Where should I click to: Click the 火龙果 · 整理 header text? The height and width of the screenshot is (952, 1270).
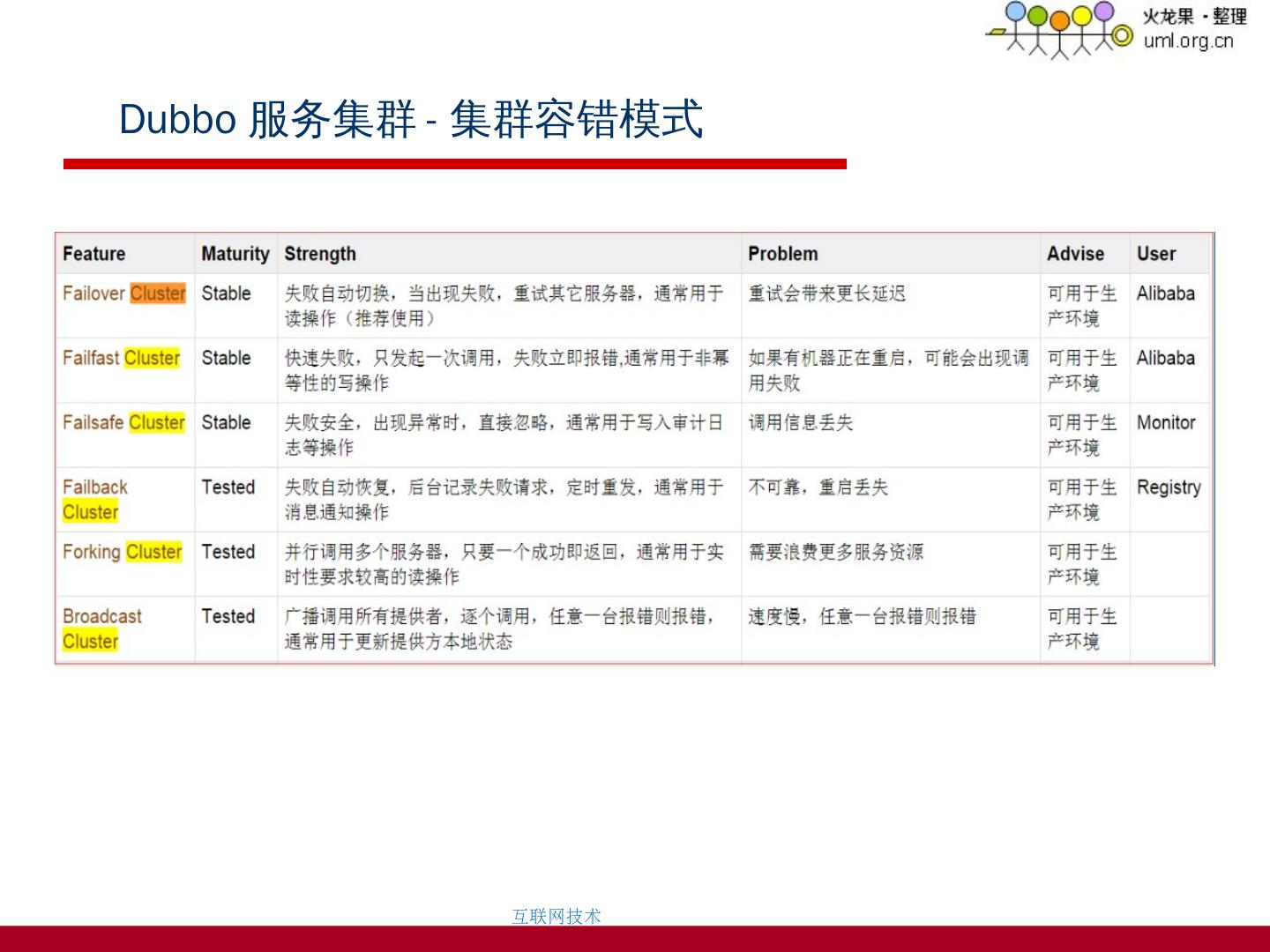(x=1194, y=17)
